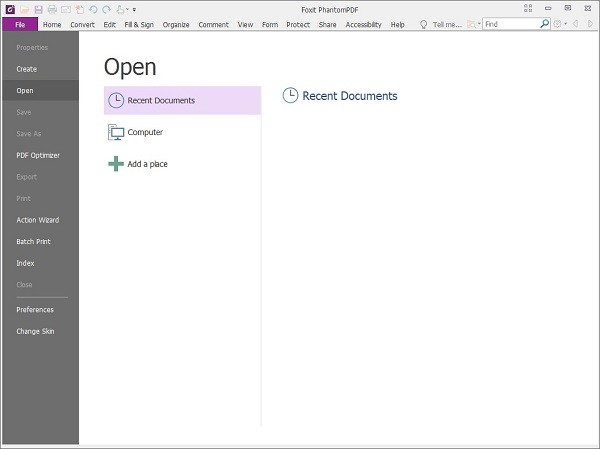Launch Action Wizard from the sidebar
This screenshot has width=600, height=449.
[x=40, y=220]
